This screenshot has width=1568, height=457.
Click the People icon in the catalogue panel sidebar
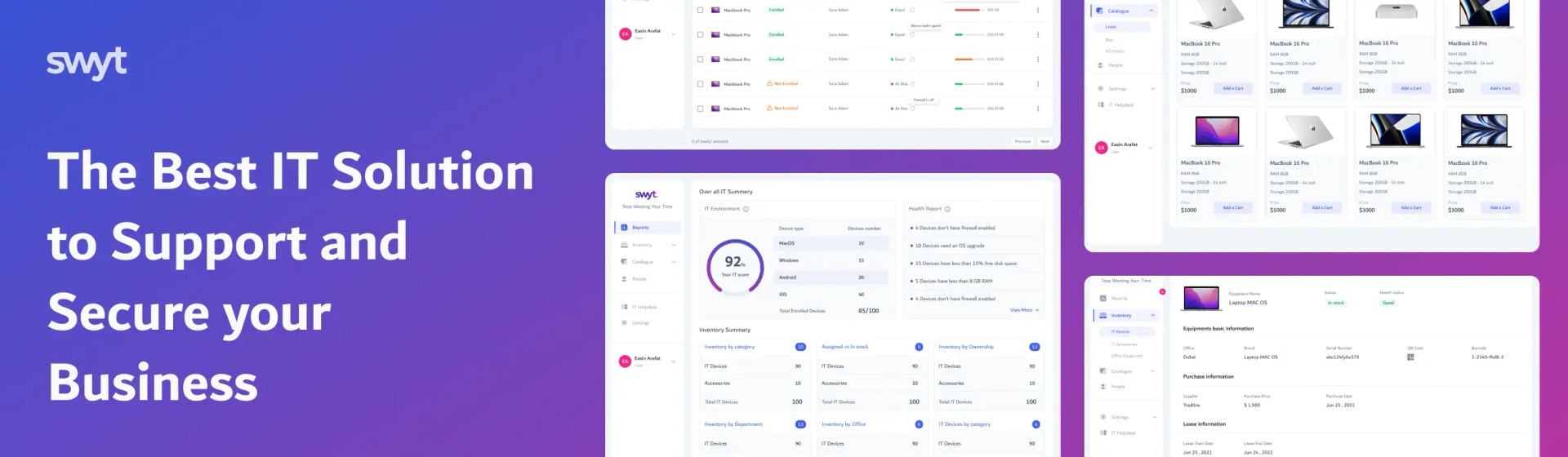point(1101,65)
